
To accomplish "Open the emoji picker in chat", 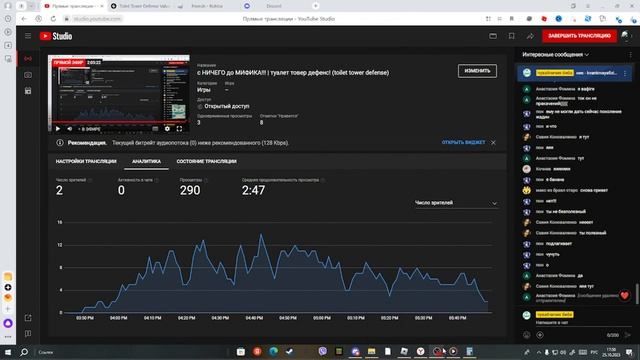I will click(x=527, y=335).
